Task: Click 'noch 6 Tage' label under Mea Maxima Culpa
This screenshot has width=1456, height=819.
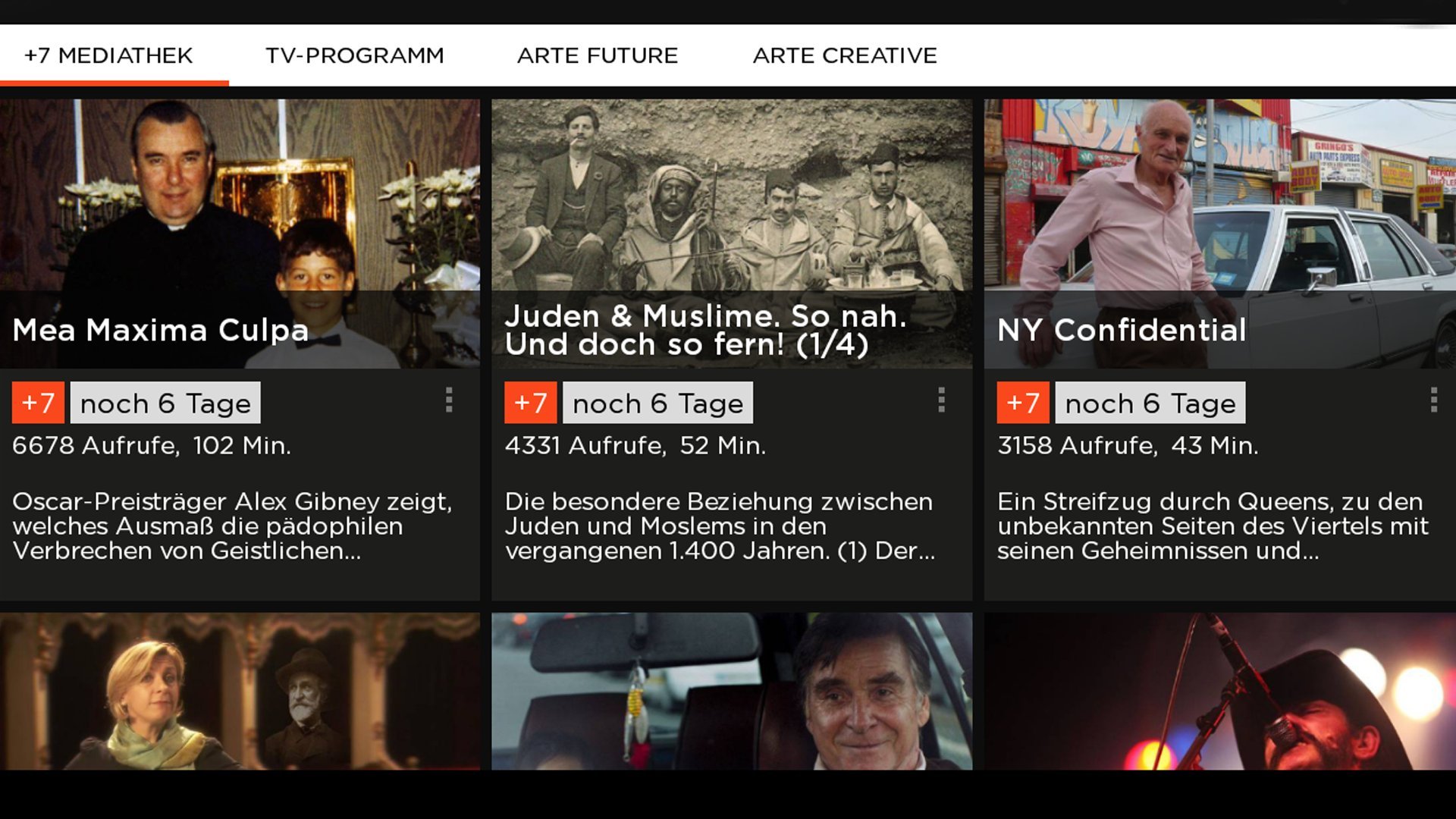Action: click(x=165, y=403)
